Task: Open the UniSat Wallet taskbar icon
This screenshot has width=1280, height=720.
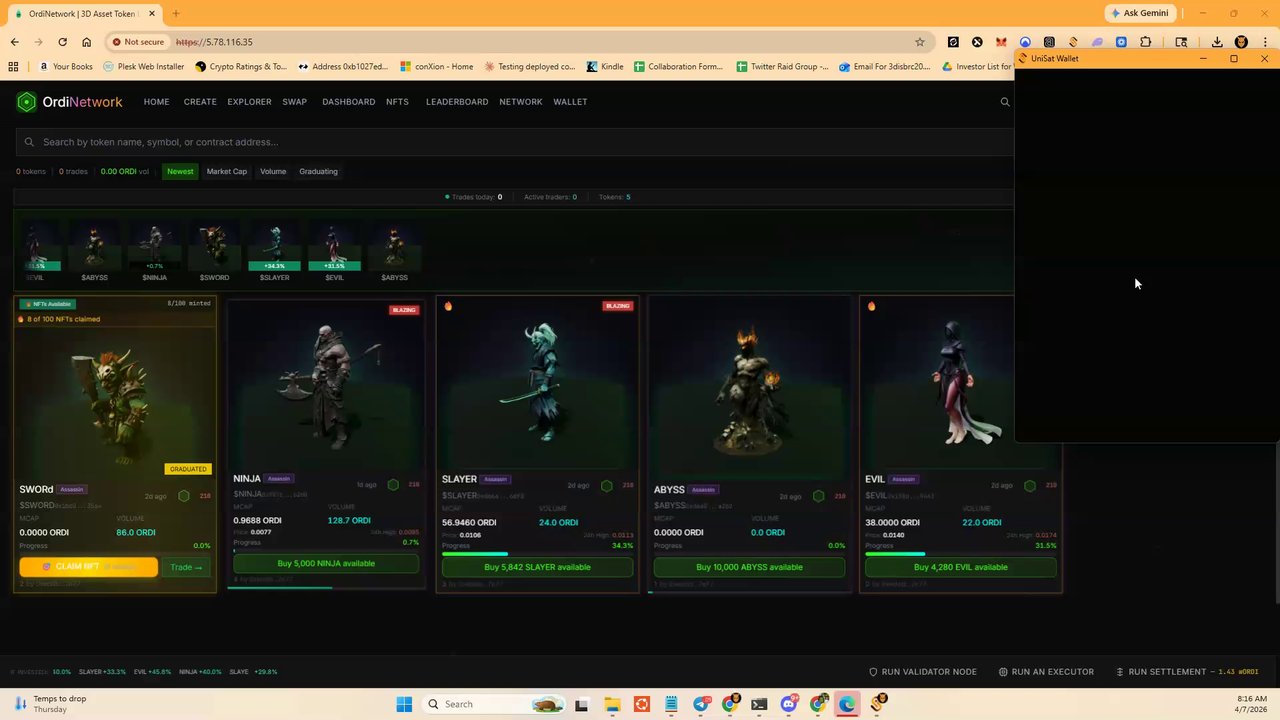Action: 878,704
